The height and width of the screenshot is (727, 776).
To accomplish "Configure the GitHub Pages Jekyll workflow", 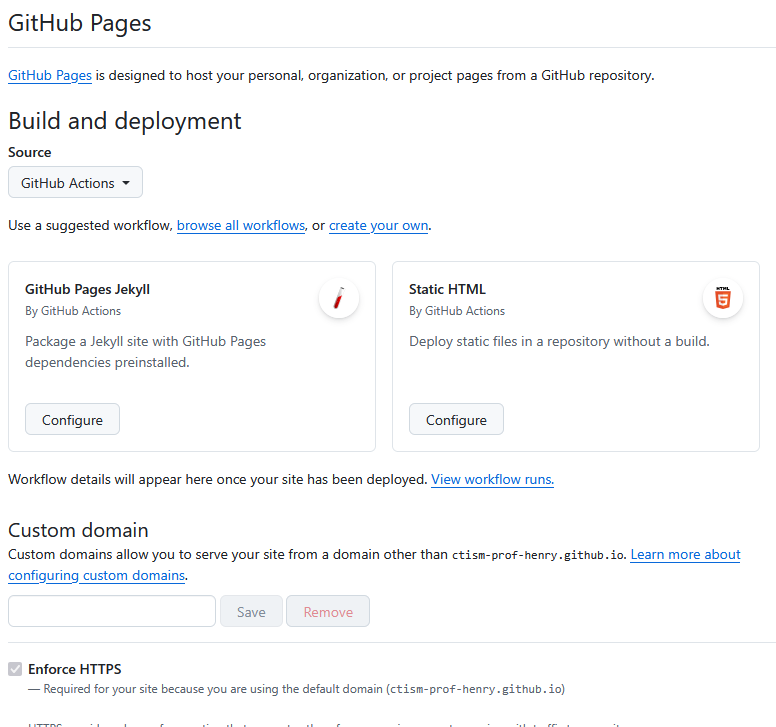I will point(72,420).
